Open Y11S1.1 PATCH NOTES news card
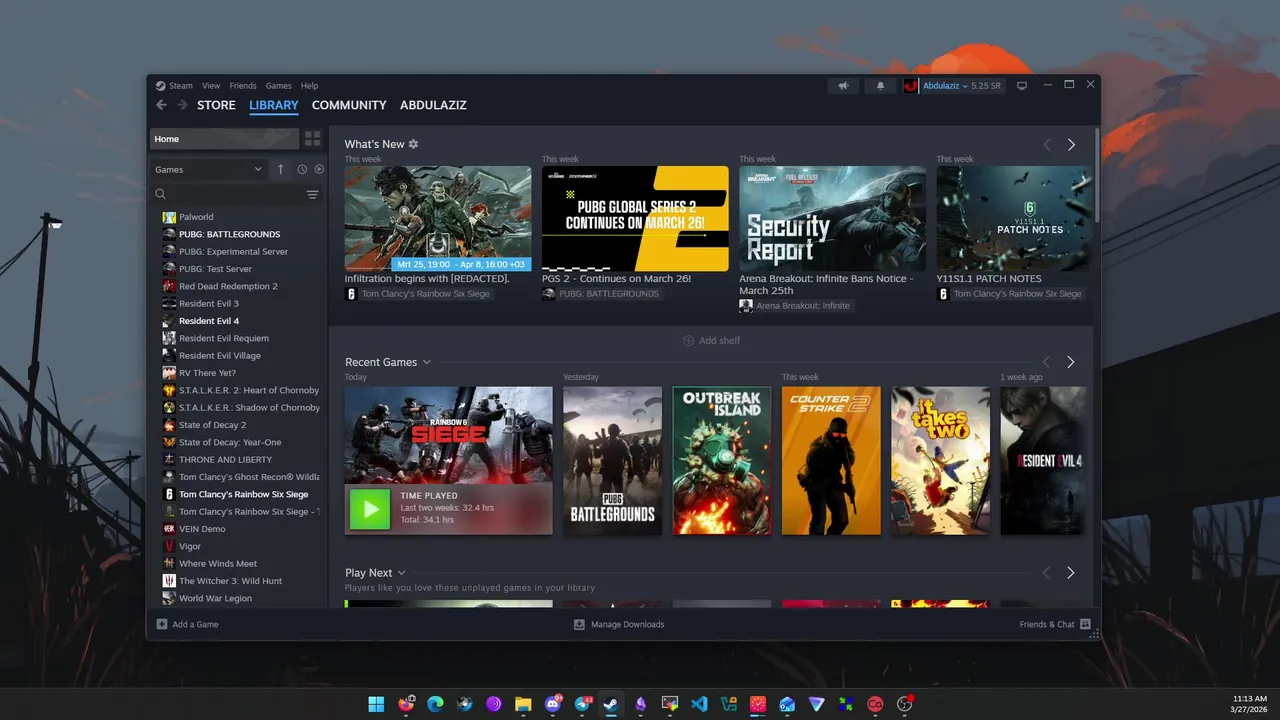Screen dimensions: 1280x720 (1014, 218)
